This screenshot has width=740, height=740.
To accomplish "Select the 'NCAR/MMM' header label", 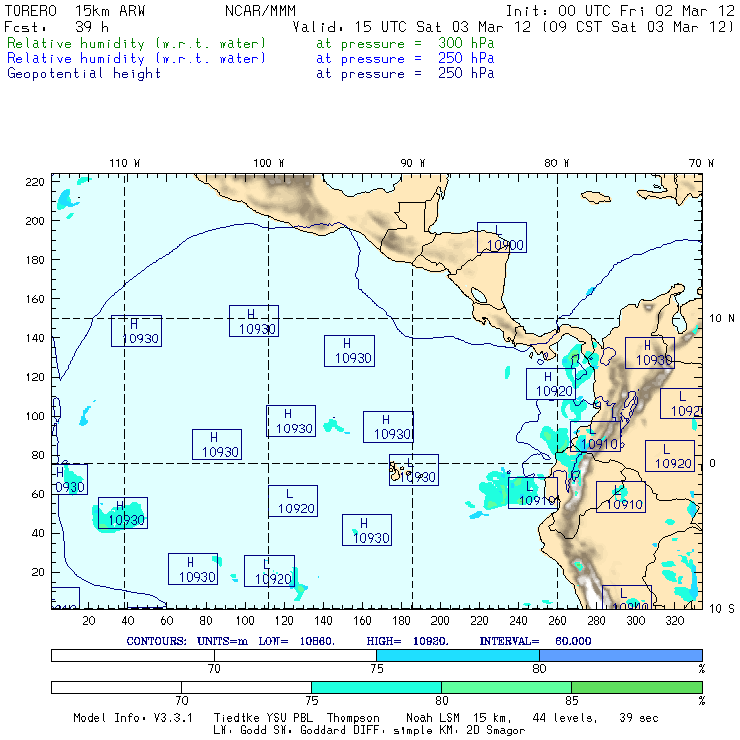I will click(x=261, y=11).
